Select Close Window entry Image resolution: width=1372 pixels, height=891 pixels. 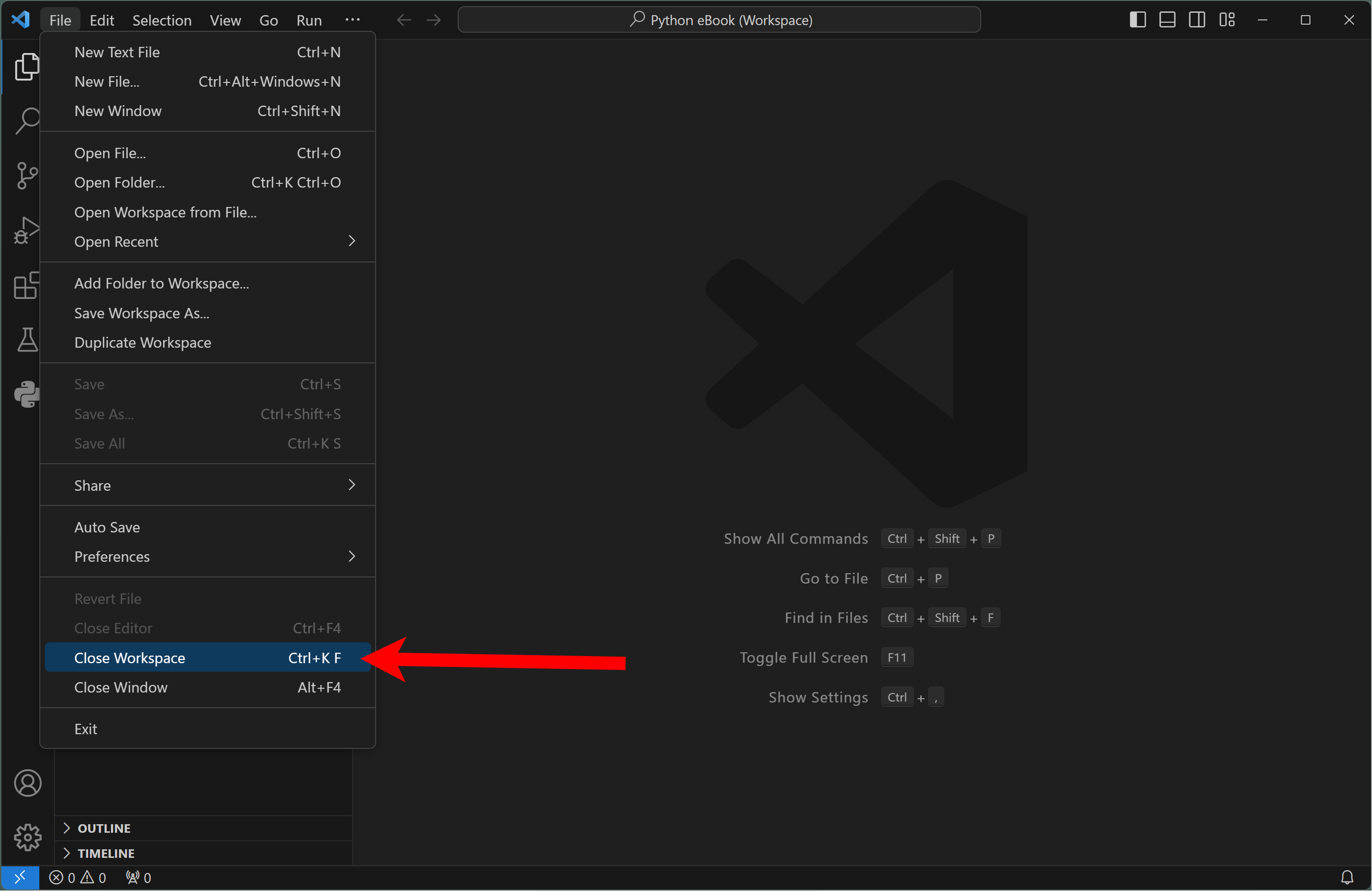[208, 687]
